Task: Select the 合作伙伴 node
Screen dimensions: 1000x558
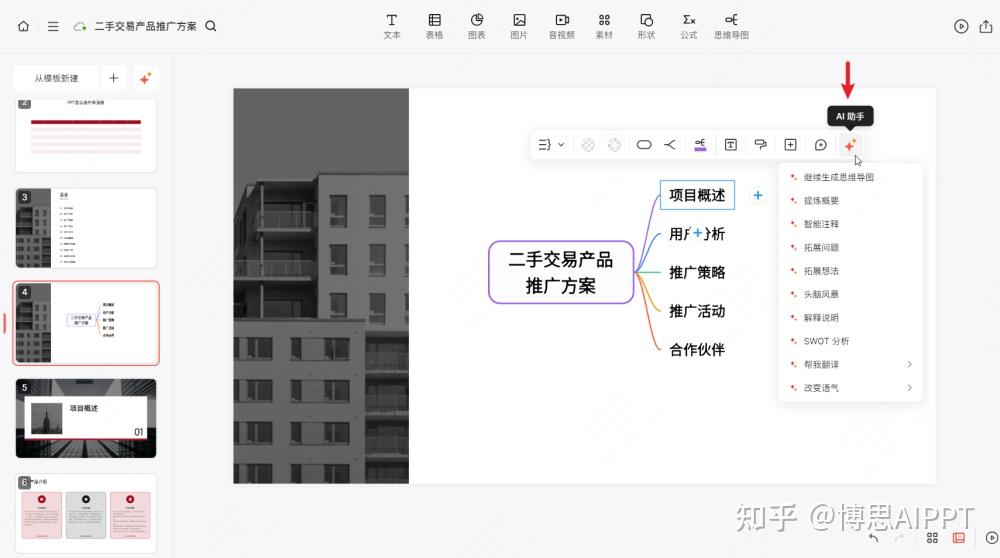Action: coord(697,349)
